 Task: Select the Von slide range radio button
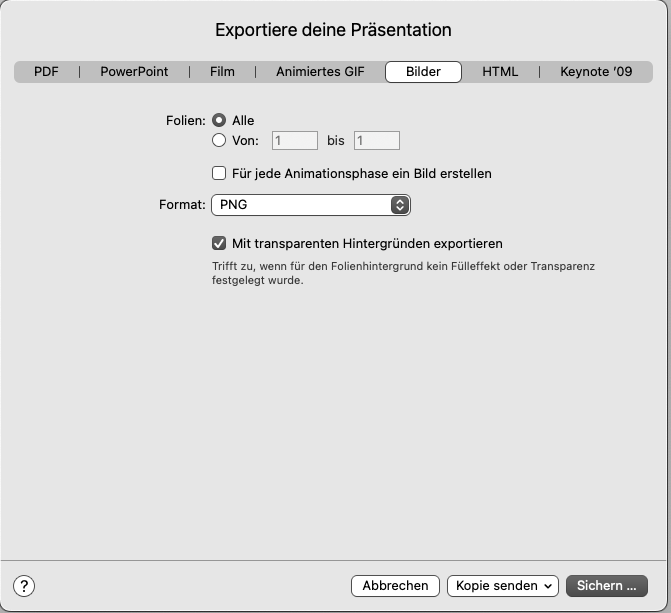219,141
